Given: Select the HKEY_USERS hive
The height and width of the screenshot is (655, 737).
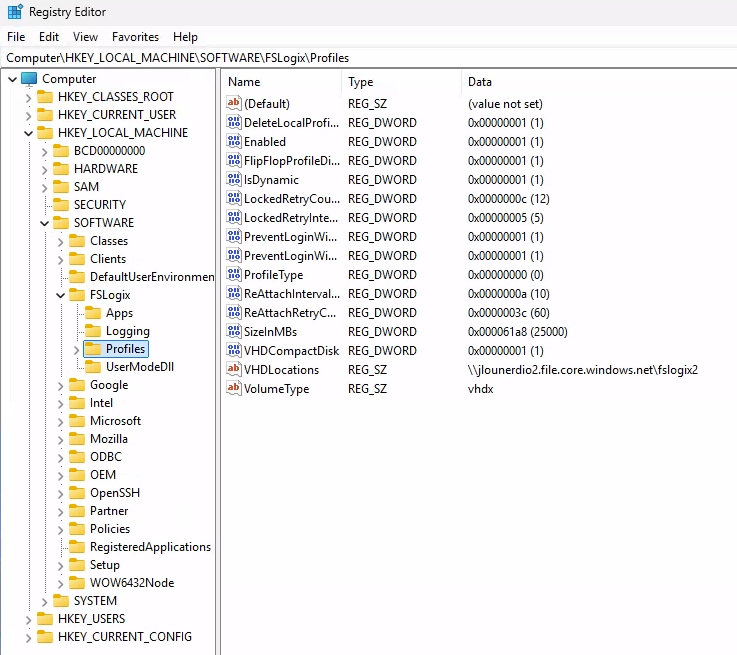Looking at the screenshot, I should click(x=92, y=619).
